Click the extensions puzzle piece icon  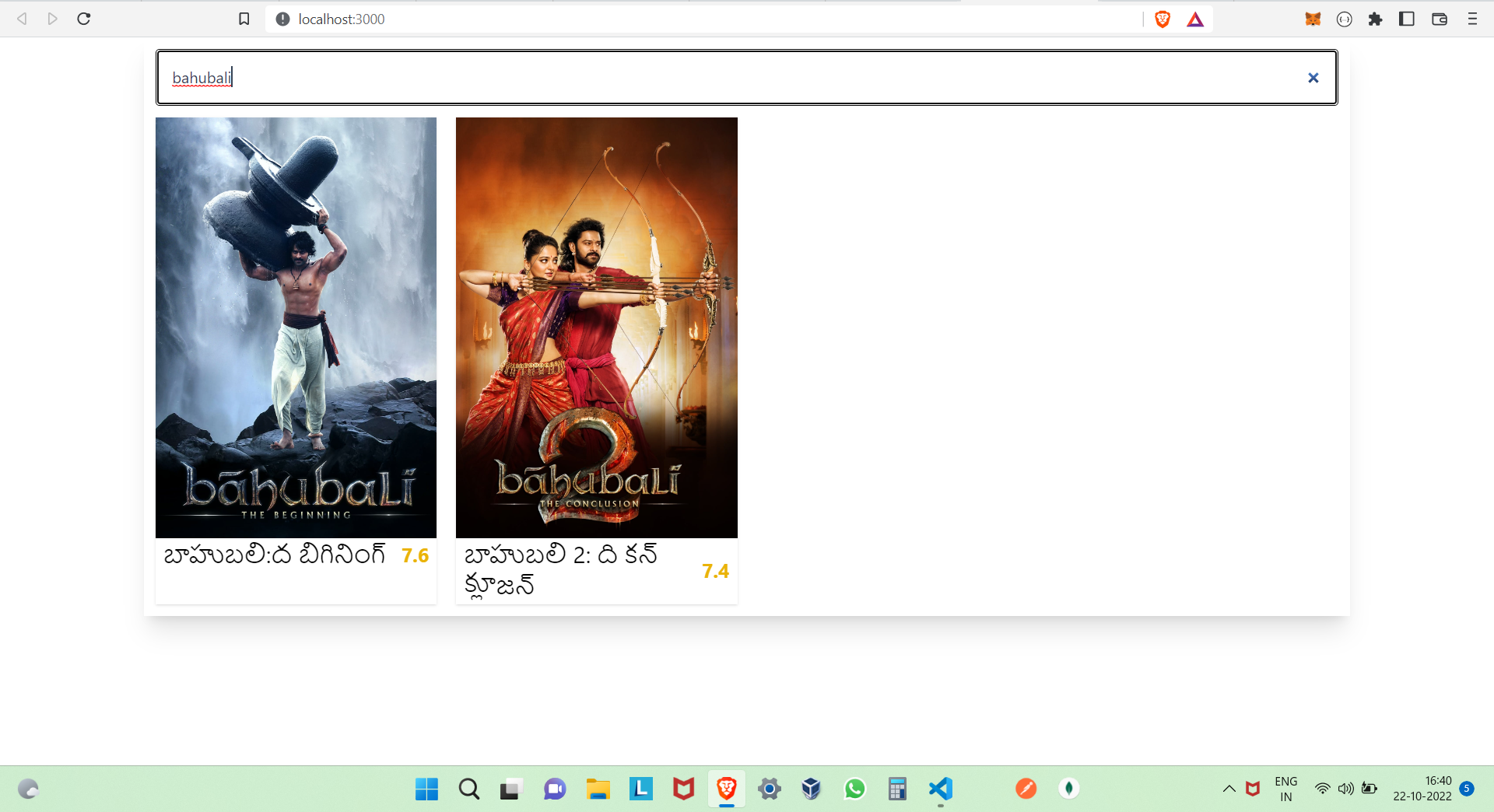[1376, 19]
